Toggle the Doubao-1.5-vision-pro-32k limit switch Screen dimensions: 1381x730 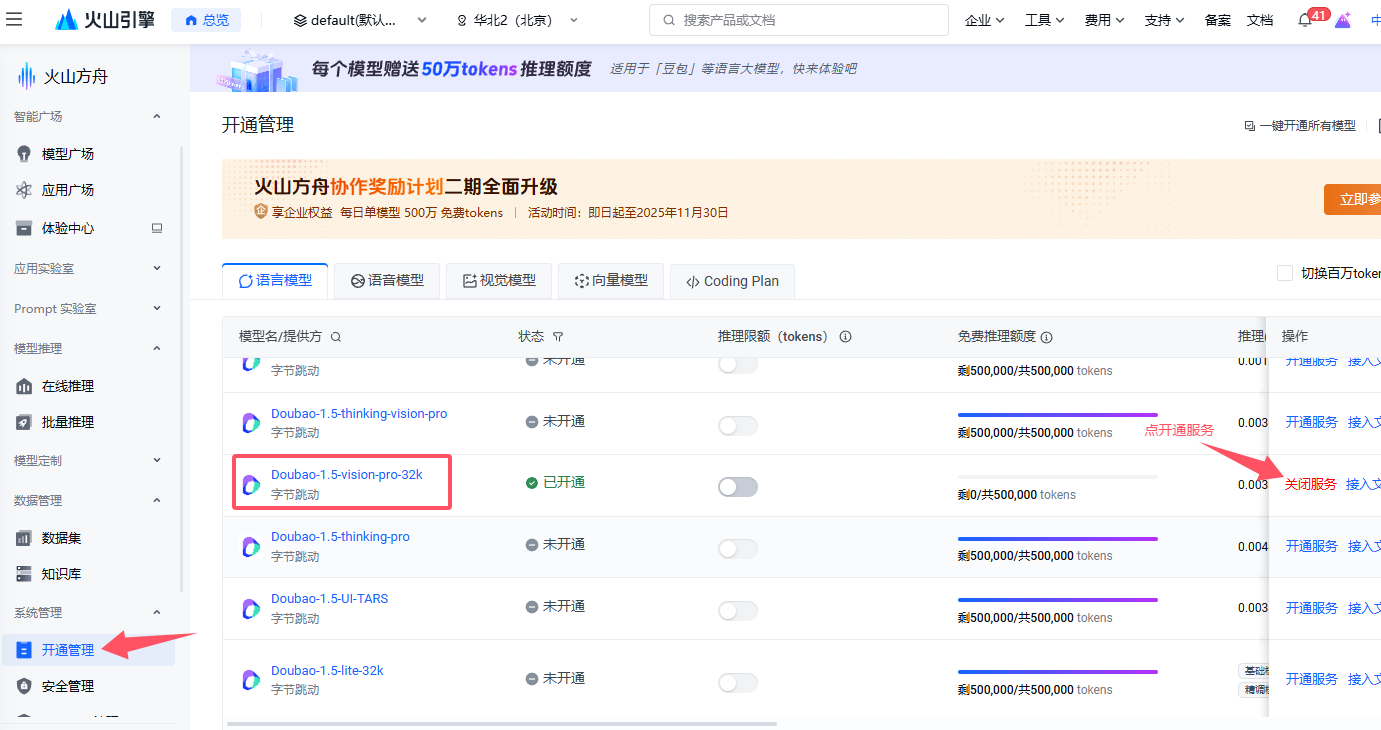737,487
